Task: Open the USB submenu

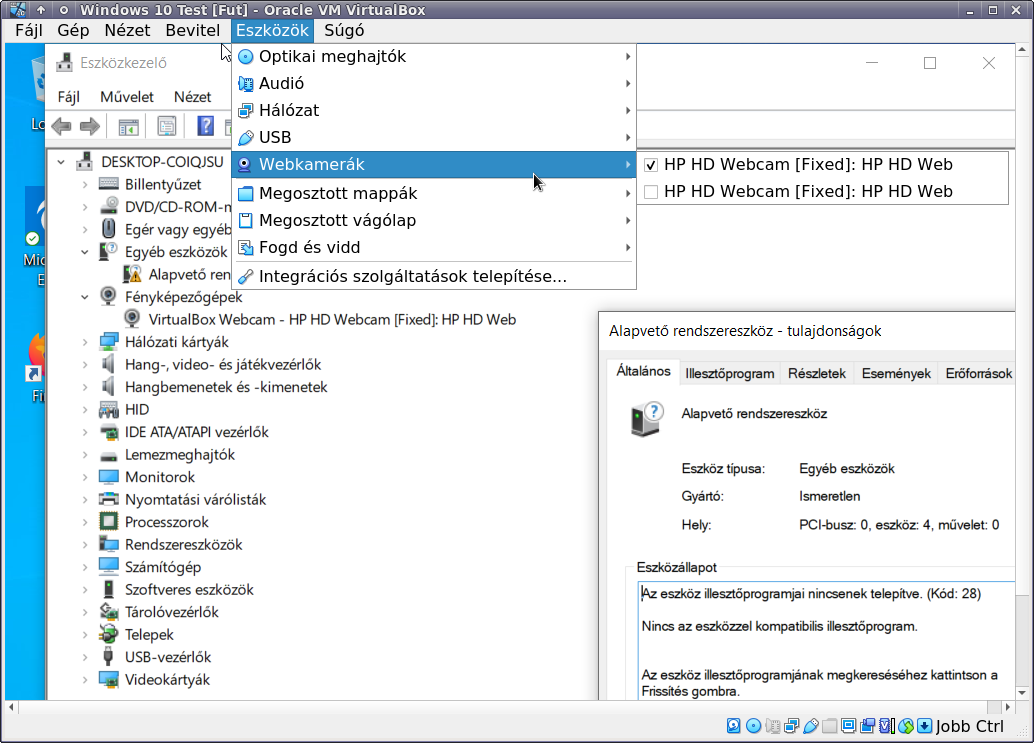Action: (434, 138)
